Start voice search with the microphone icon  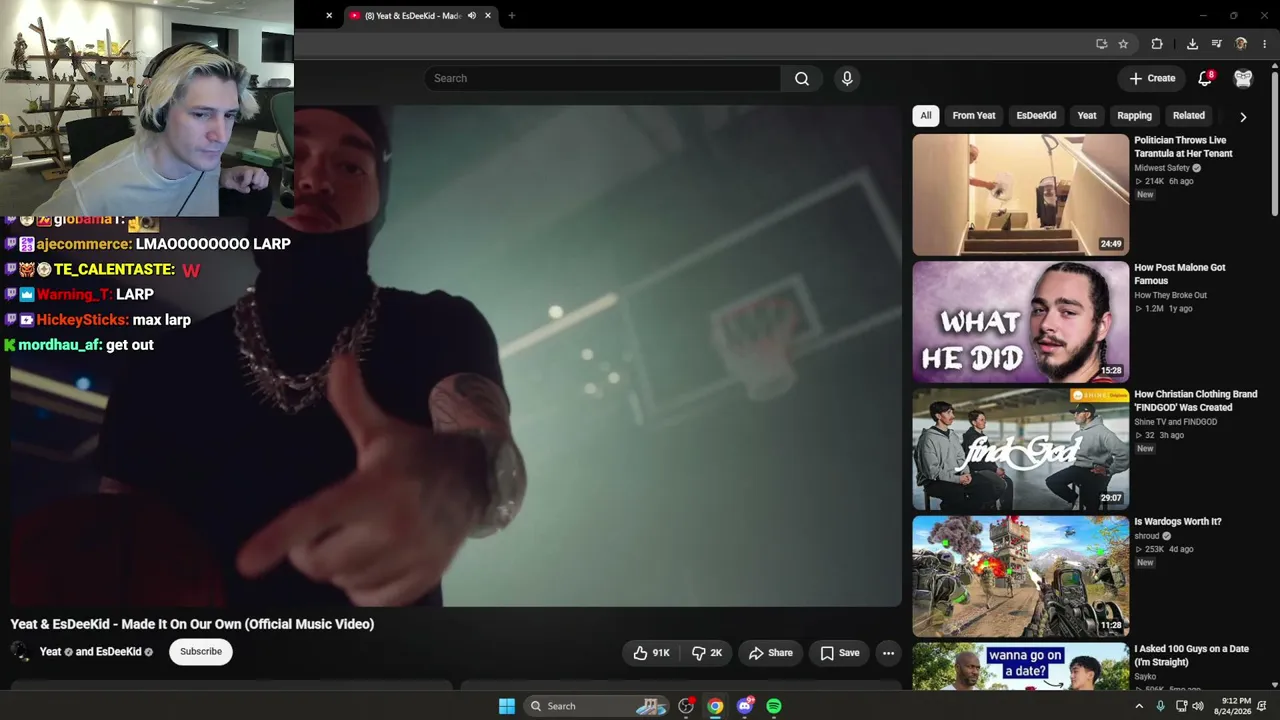(x=847, y=78)
